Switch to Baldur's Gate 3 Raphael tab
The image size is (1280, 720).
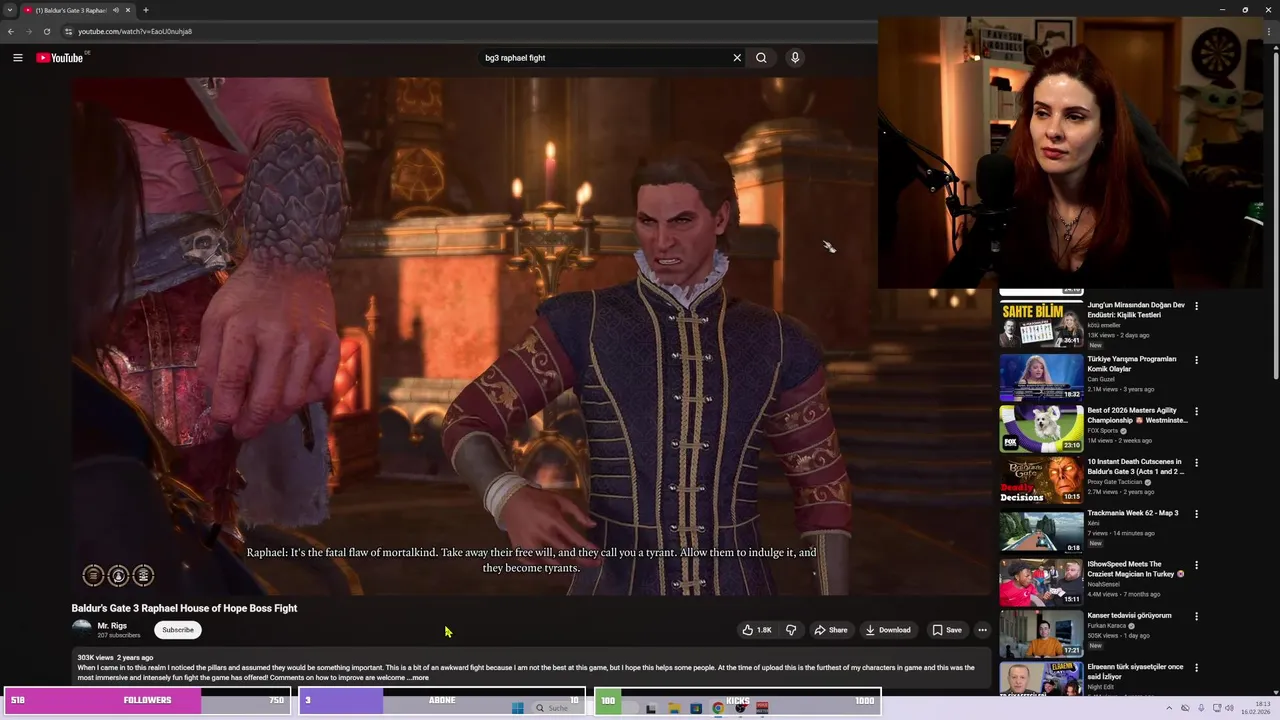71,10
